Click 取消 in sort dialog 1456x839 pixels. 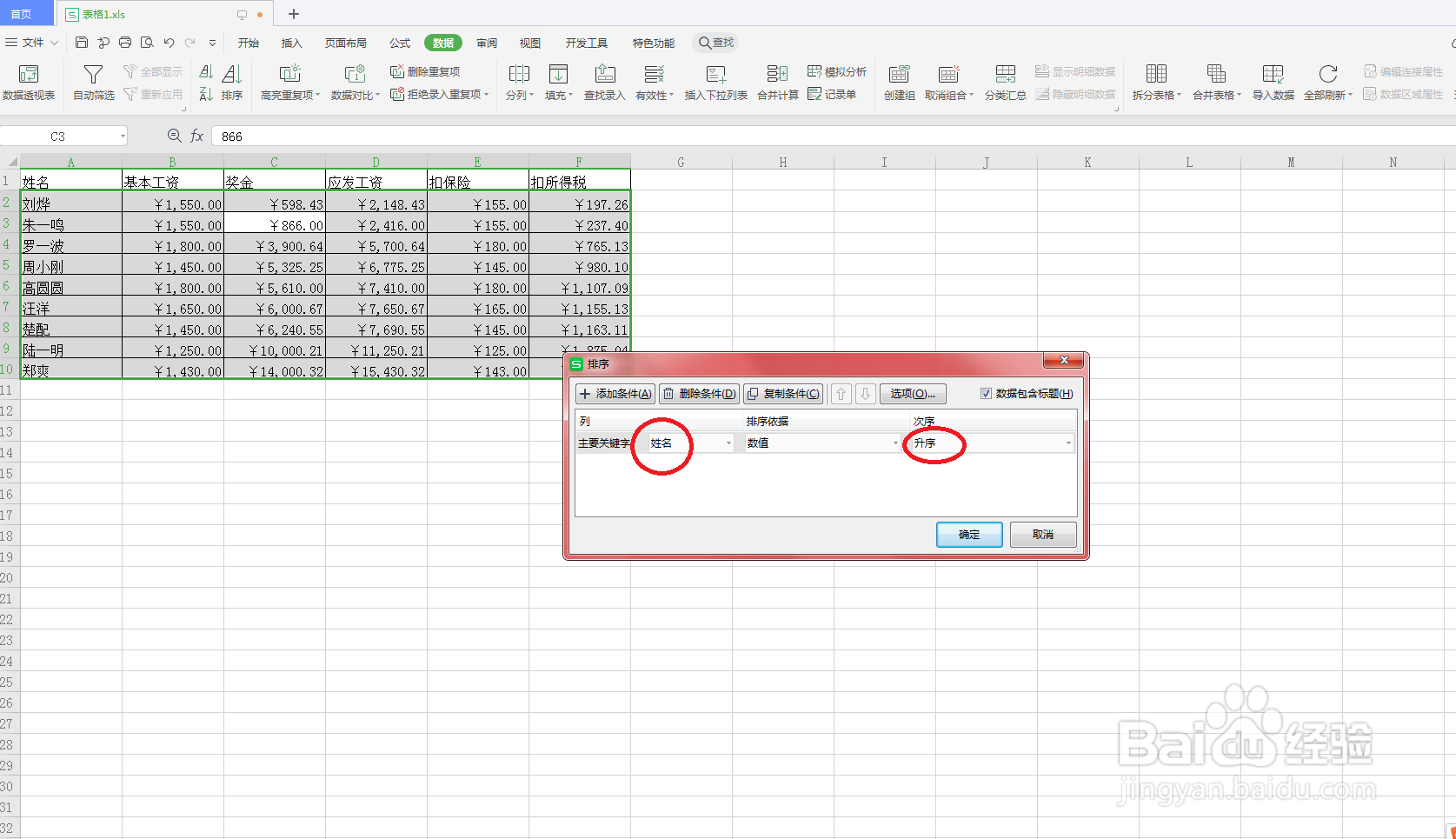[x=1043, y=535]
